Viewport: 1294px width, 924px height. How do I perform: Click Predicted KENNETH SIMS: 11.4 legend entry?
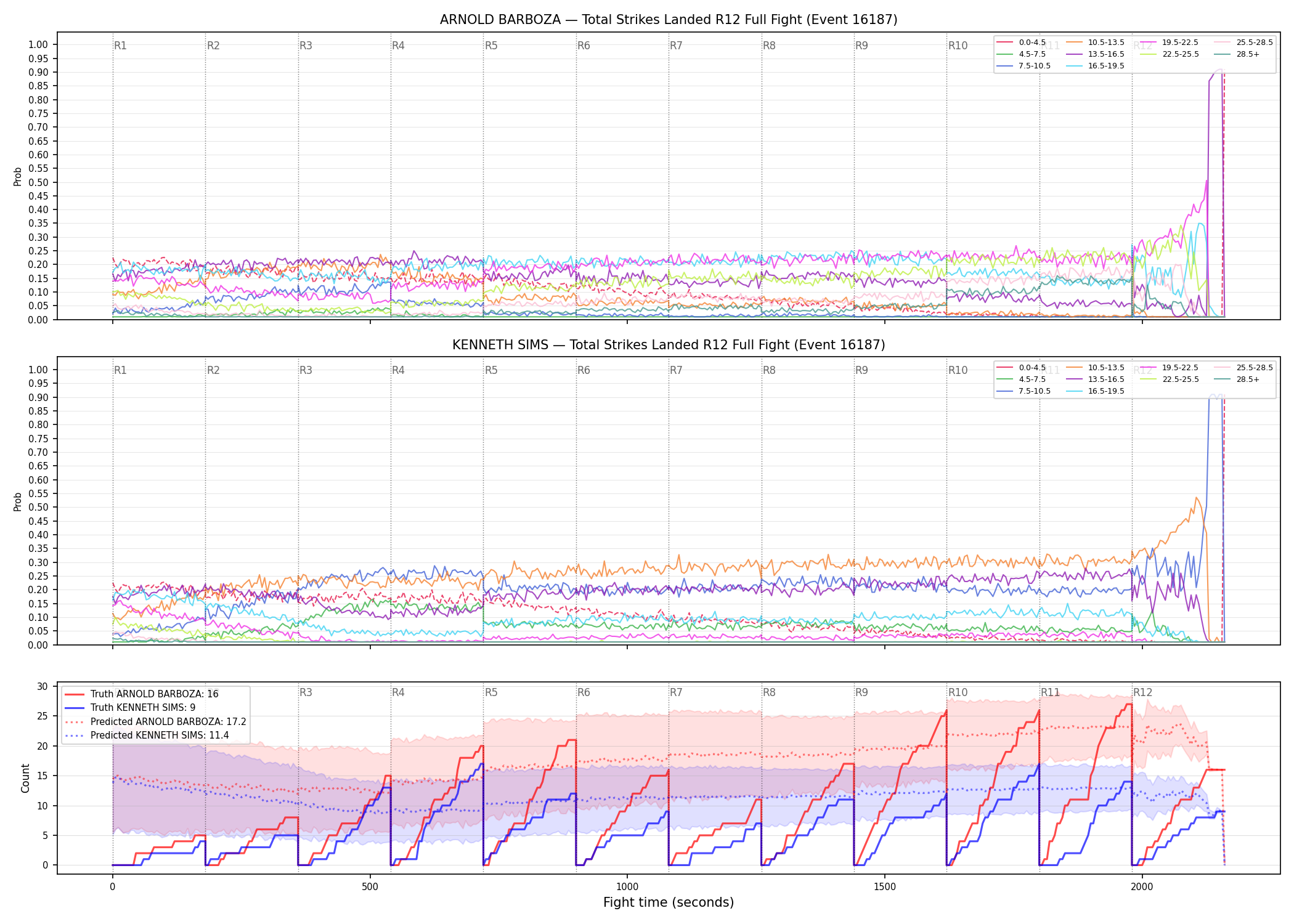pos(147,735)
